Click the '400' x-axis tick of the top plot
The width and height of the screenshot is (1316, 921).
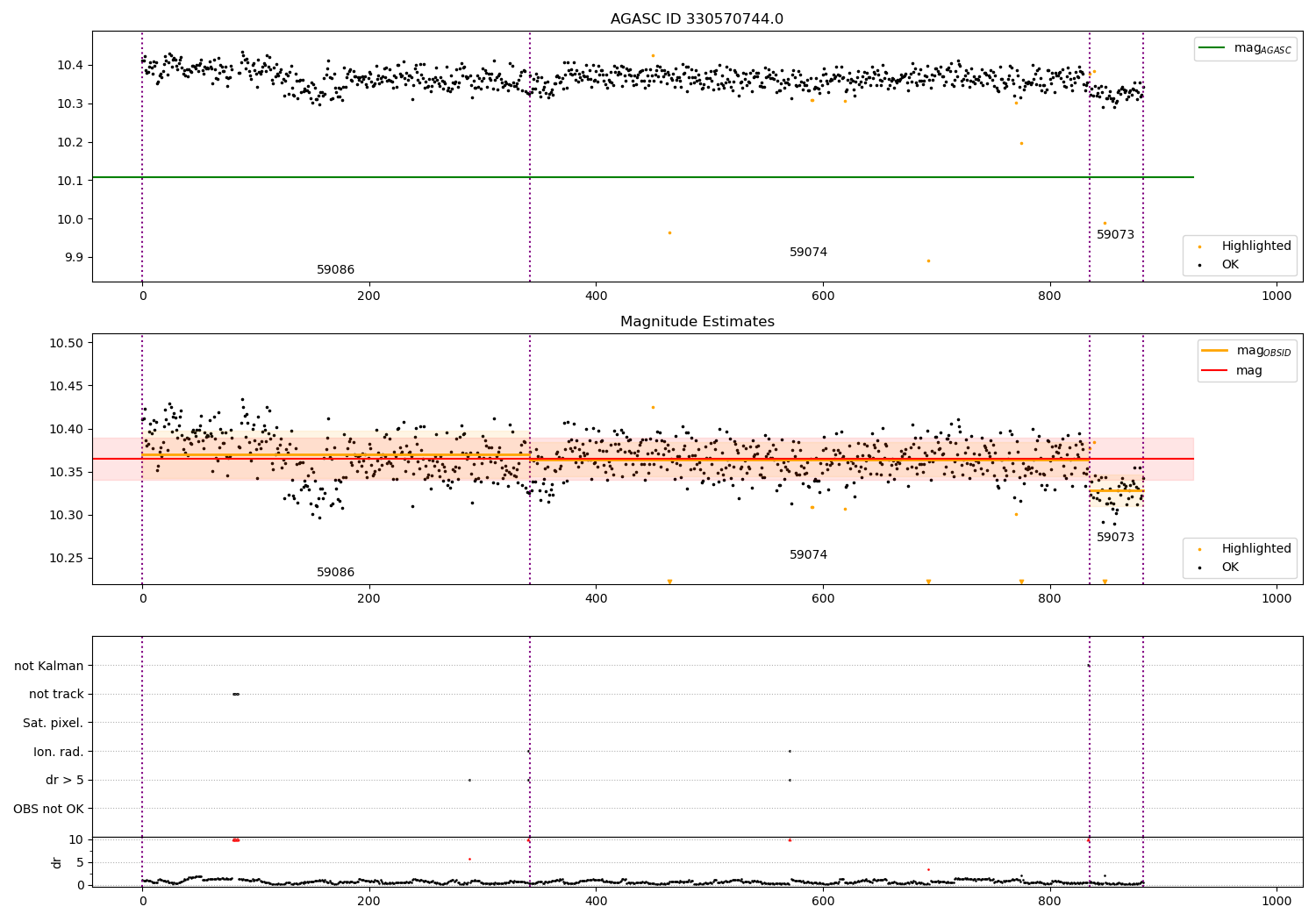tap(596, 296)
